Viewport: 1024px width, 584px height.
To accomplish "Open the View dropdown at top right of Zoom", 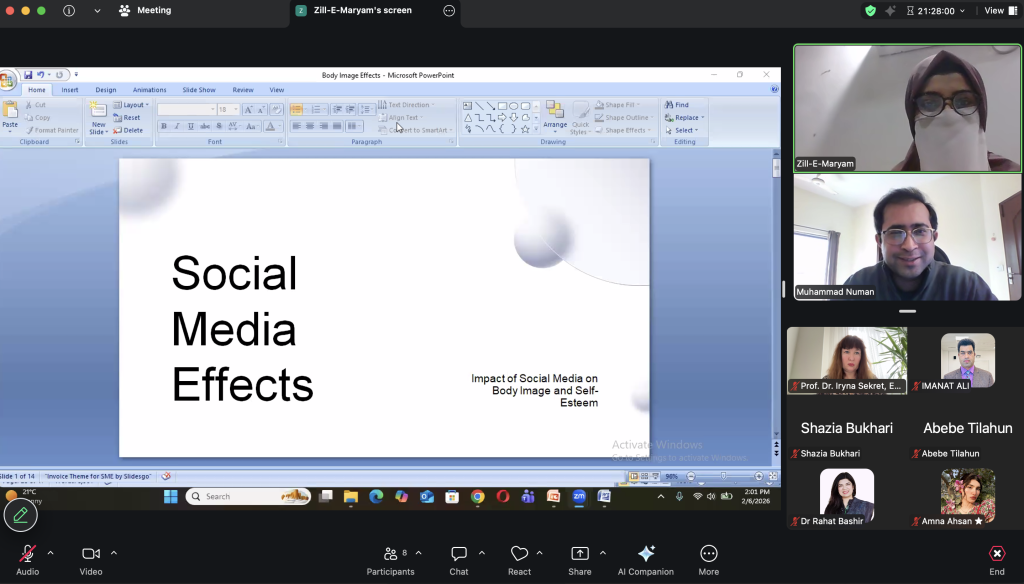I will pyautogui.click(x=1000, y=10).
